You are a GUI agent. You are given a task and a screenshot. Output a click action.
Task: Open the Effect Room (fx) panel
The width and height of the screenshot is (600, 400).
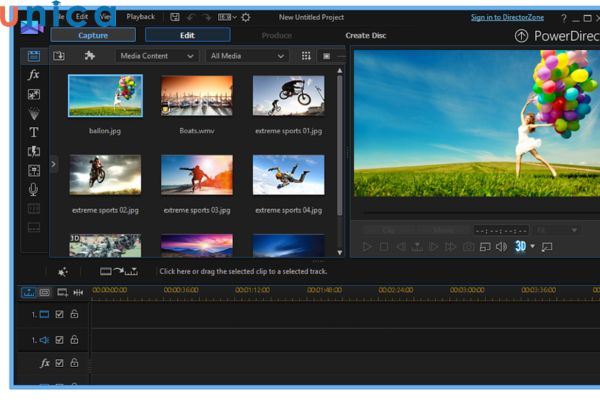[33, 75]
